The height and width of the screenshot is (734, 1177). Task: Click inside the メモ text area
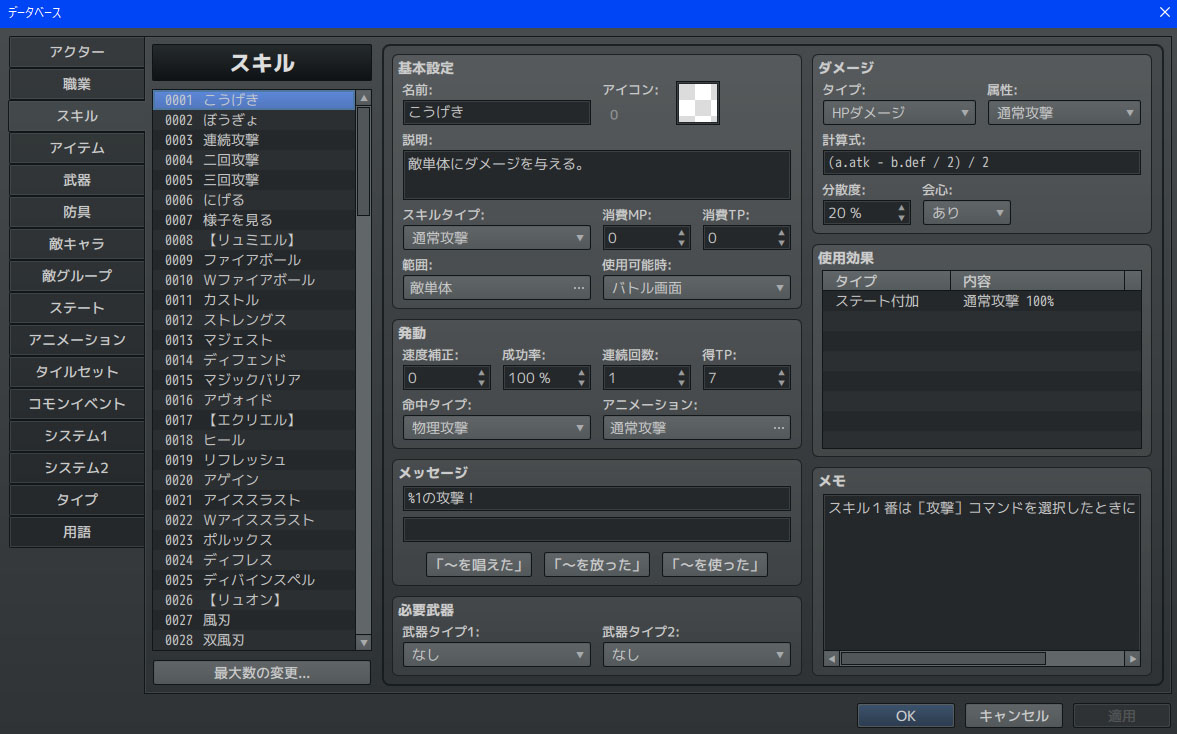(x=982, y=572)
